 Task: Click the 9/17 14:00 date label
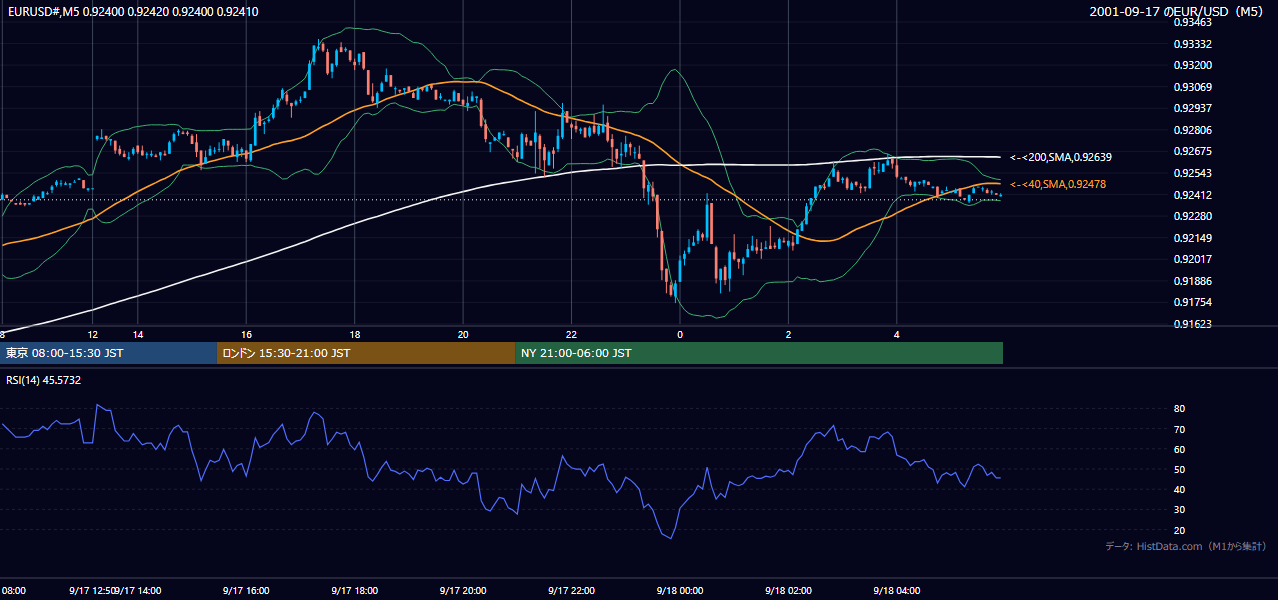coord(140,591)
